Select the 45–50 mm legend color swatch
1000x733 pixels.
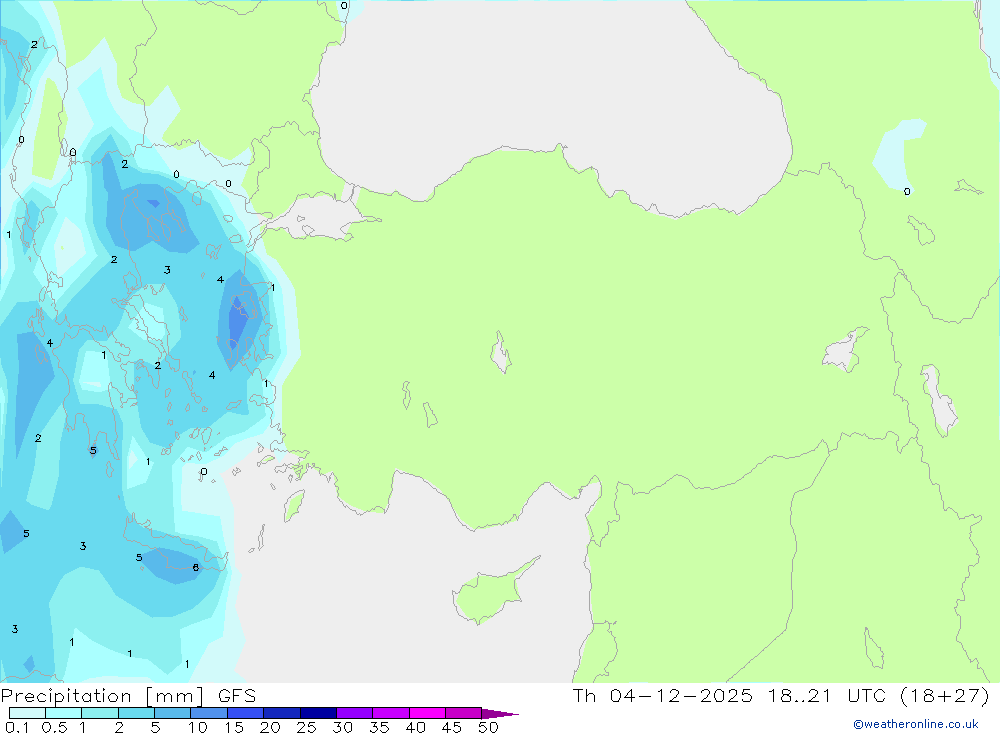tap(463, 713)
